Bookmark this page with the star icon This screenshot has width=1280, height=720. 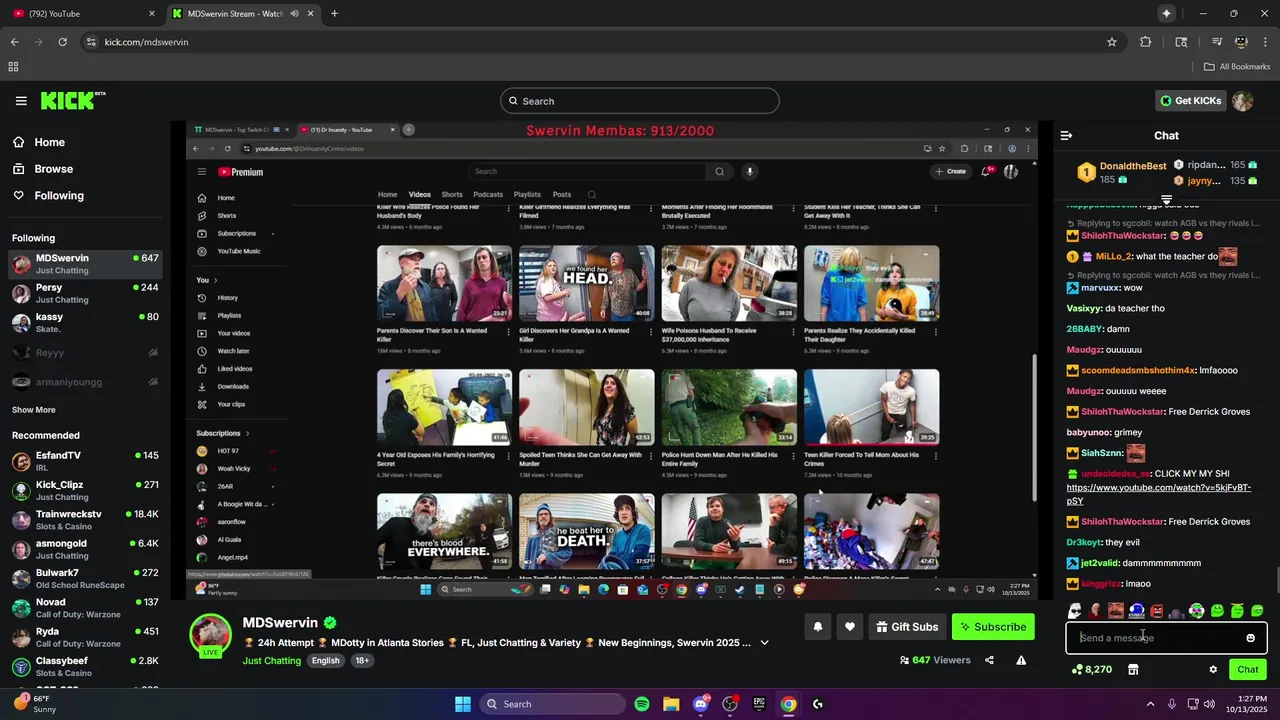(1111, 42)
